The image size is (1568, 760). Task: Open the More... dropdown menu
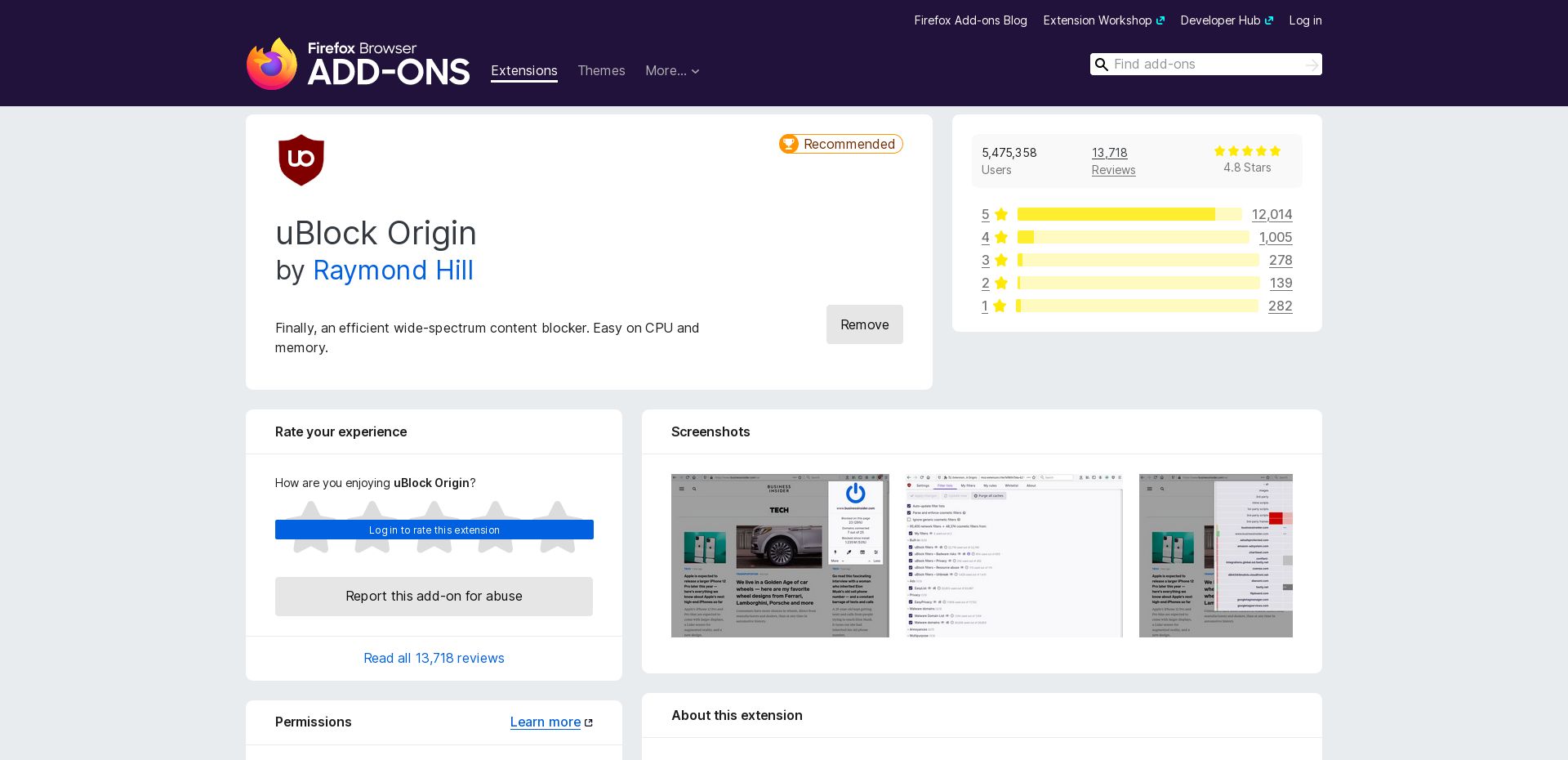[x=672, y=71]
